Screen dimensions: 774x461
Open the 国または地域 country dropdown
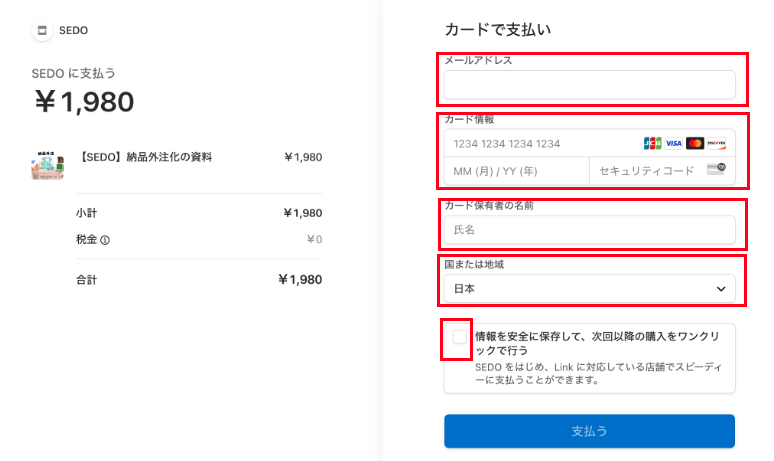(x=580, y=289)
